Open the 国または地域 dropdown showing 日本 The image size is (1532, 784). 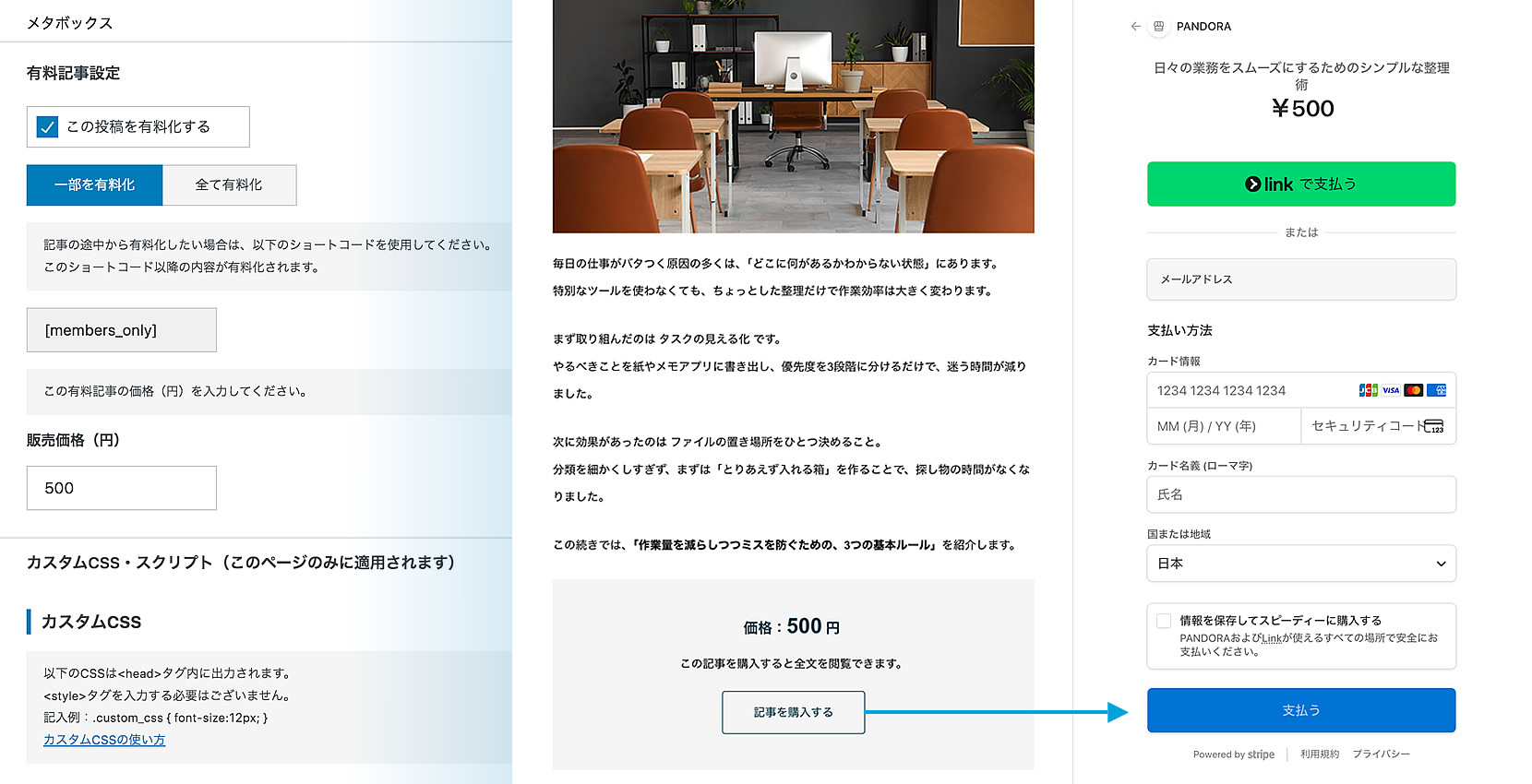pos(1301,564)
